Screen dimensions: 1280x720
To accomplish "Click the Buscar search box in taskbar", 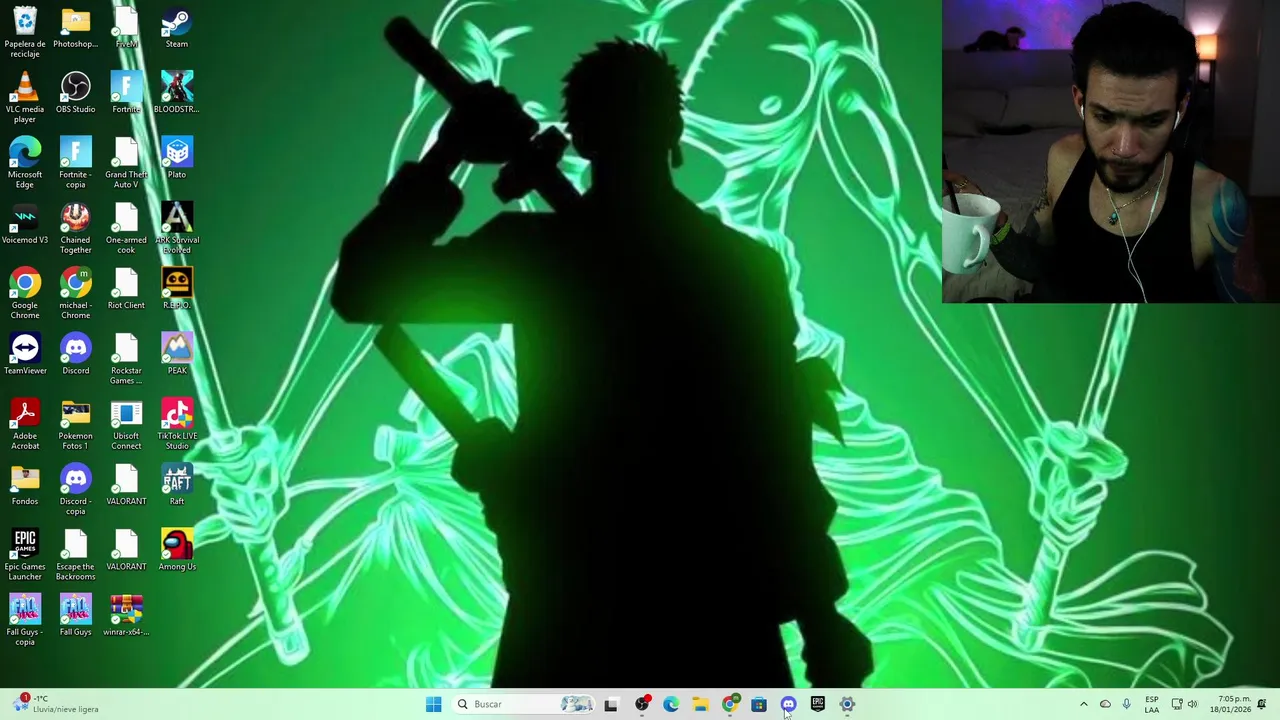I will (525, 704).
